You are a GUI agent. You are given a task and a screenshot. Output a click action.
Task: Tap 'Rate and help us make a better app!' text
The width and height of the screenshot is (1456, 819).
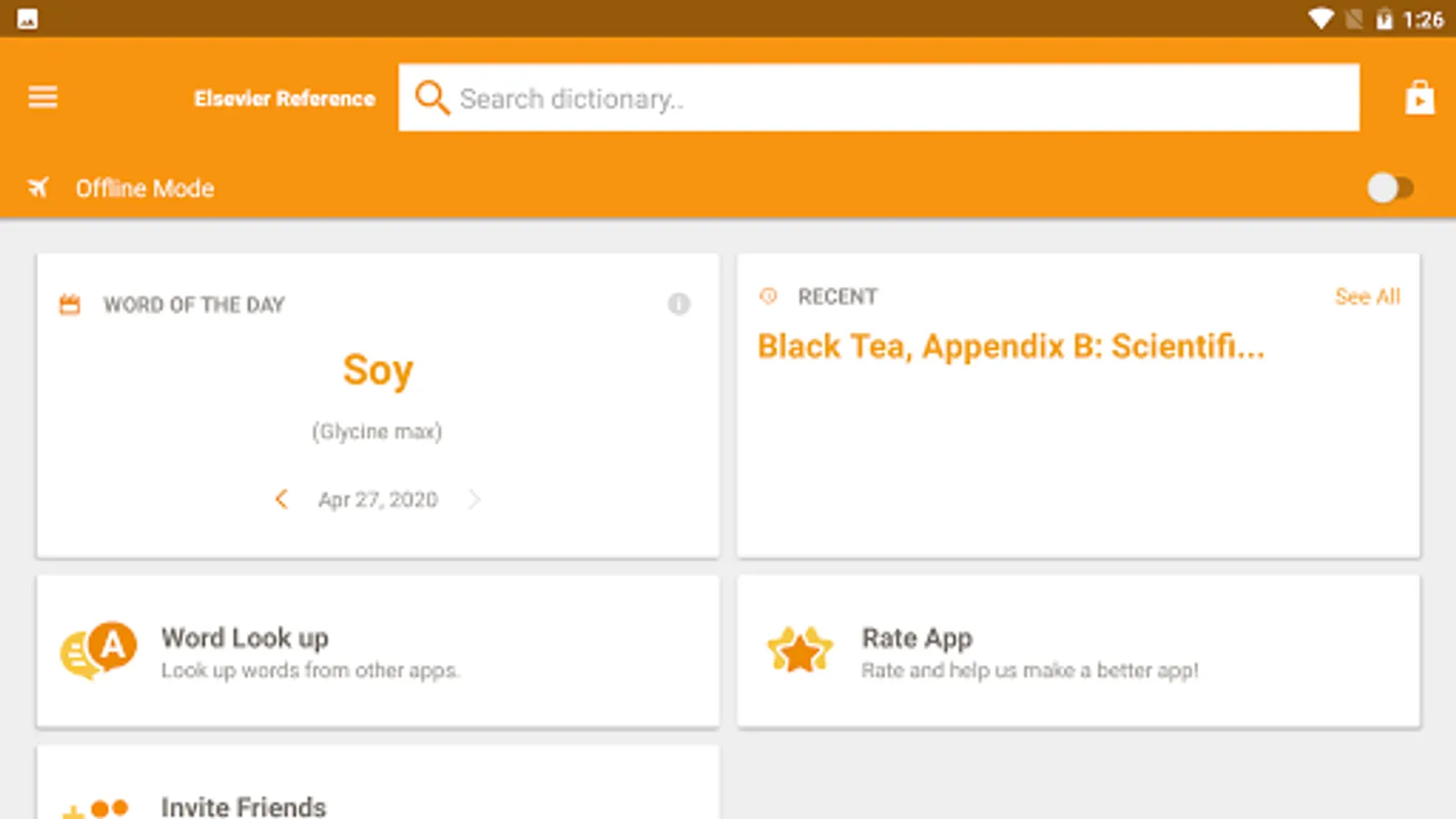(x=1030, y=671)
